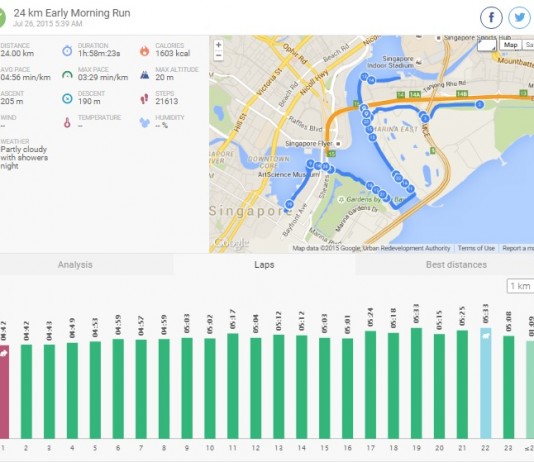Image resolution: width=534 pixels, height=462 pixels.
Task: Click the avg pace 04:56 min/km
Action: [x=26, y=77]
